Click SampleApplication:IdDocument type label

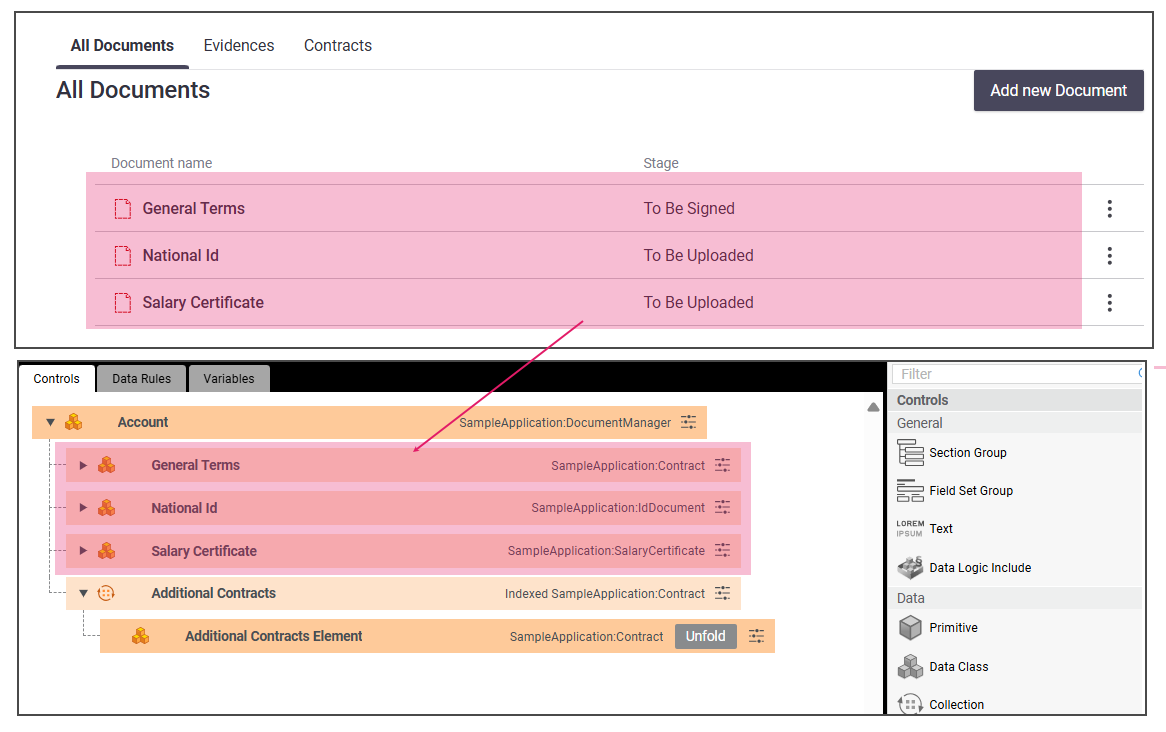click(x=618, y=507)
